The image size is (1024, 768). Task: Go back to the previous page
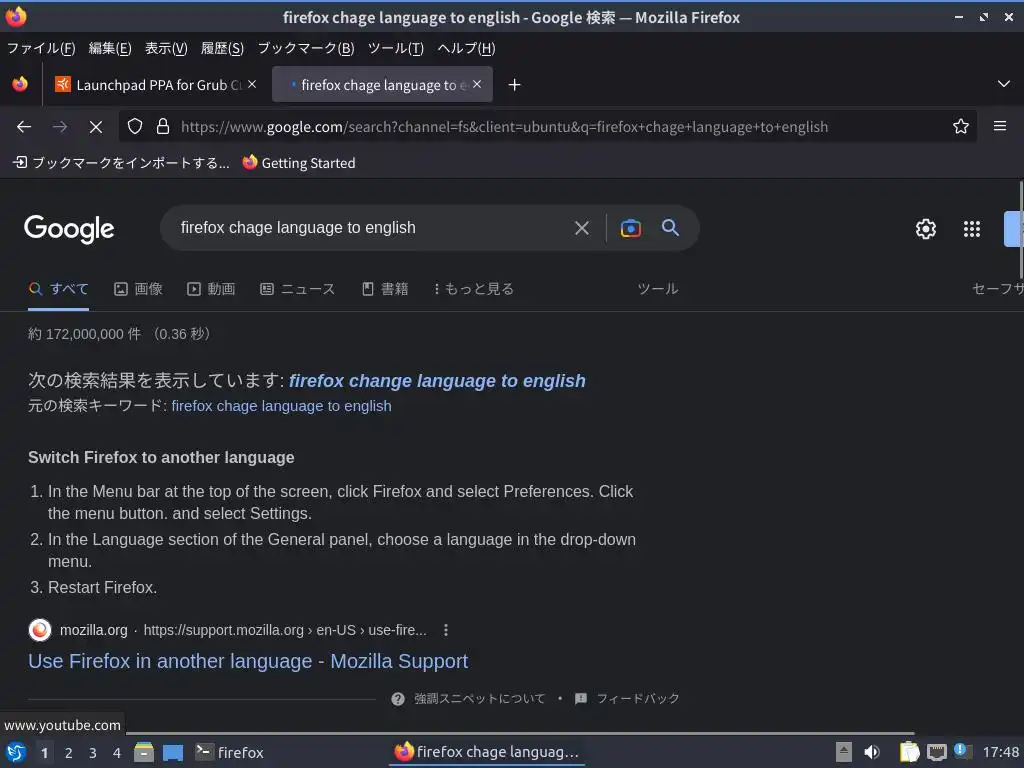click(24, 127)
